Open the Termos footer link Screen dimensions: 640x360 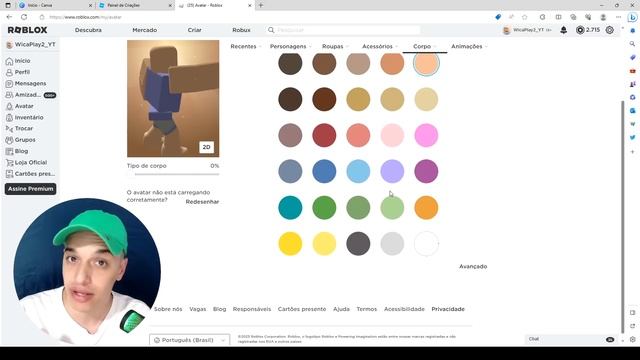(x=367, y=309)
